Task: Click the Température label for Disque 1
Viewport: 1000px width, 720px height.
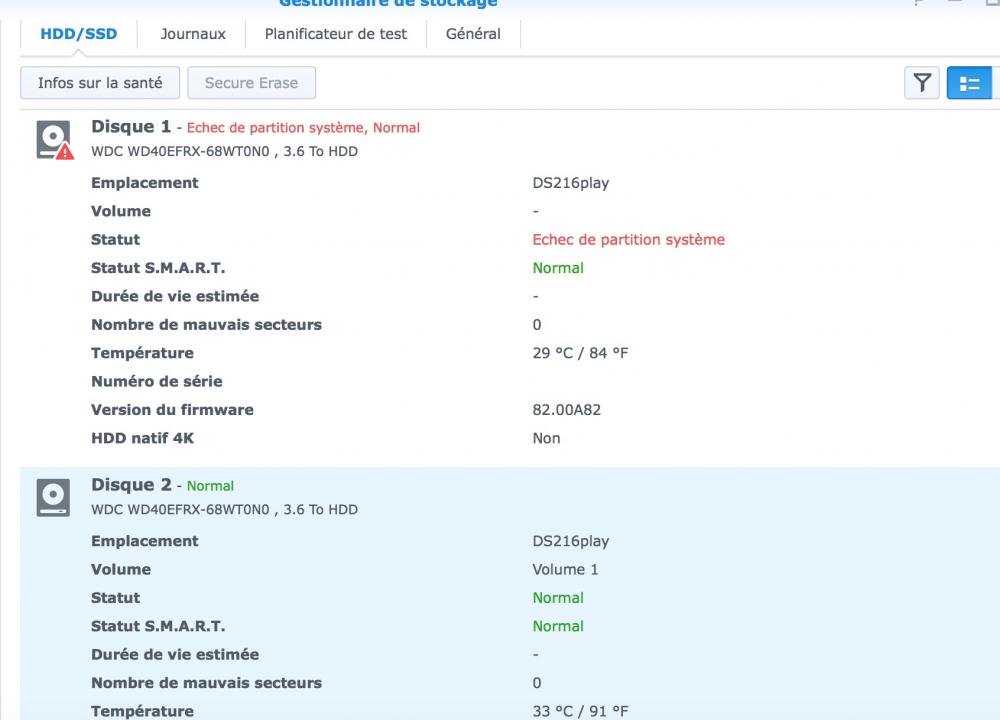Action: tap(142, 353)
